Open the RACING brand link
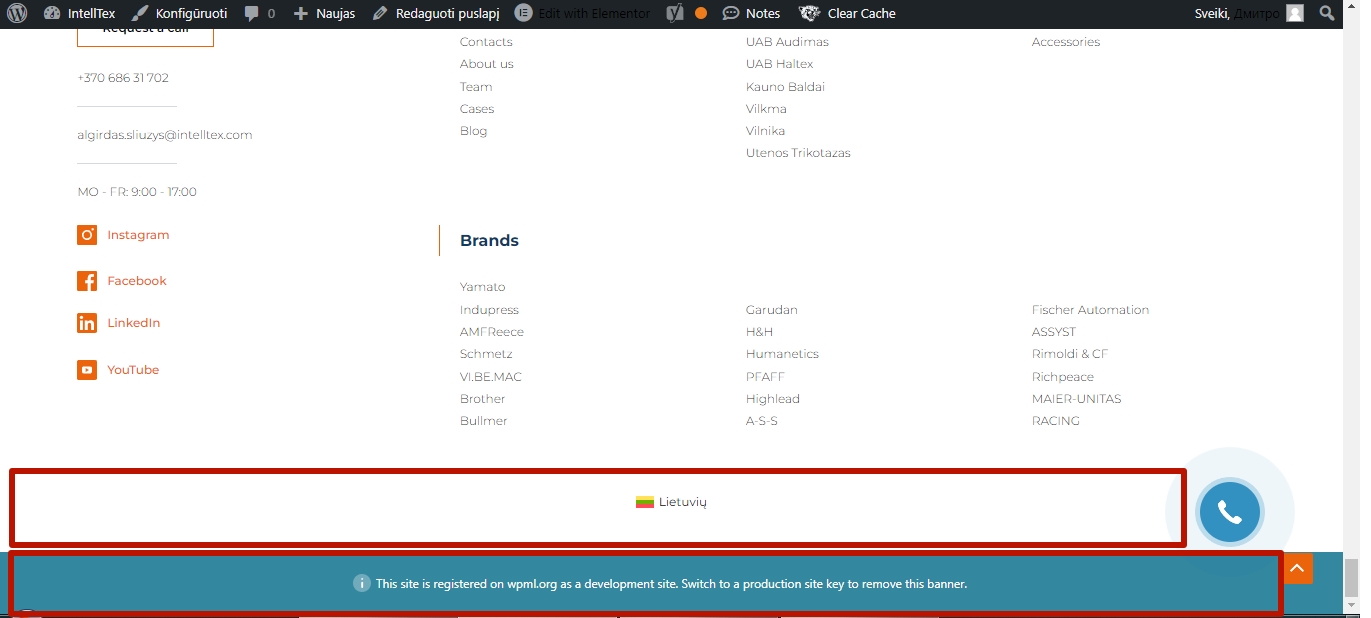The image size is (1371, 618). pos(1056,421)
